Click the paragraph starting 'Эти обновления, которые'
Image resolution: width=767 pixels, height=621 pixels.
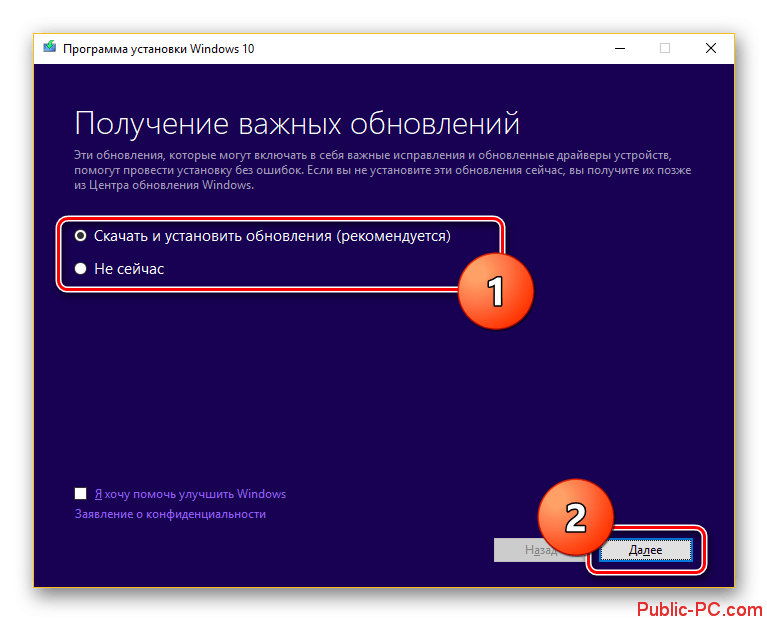(x=383, y=170)
